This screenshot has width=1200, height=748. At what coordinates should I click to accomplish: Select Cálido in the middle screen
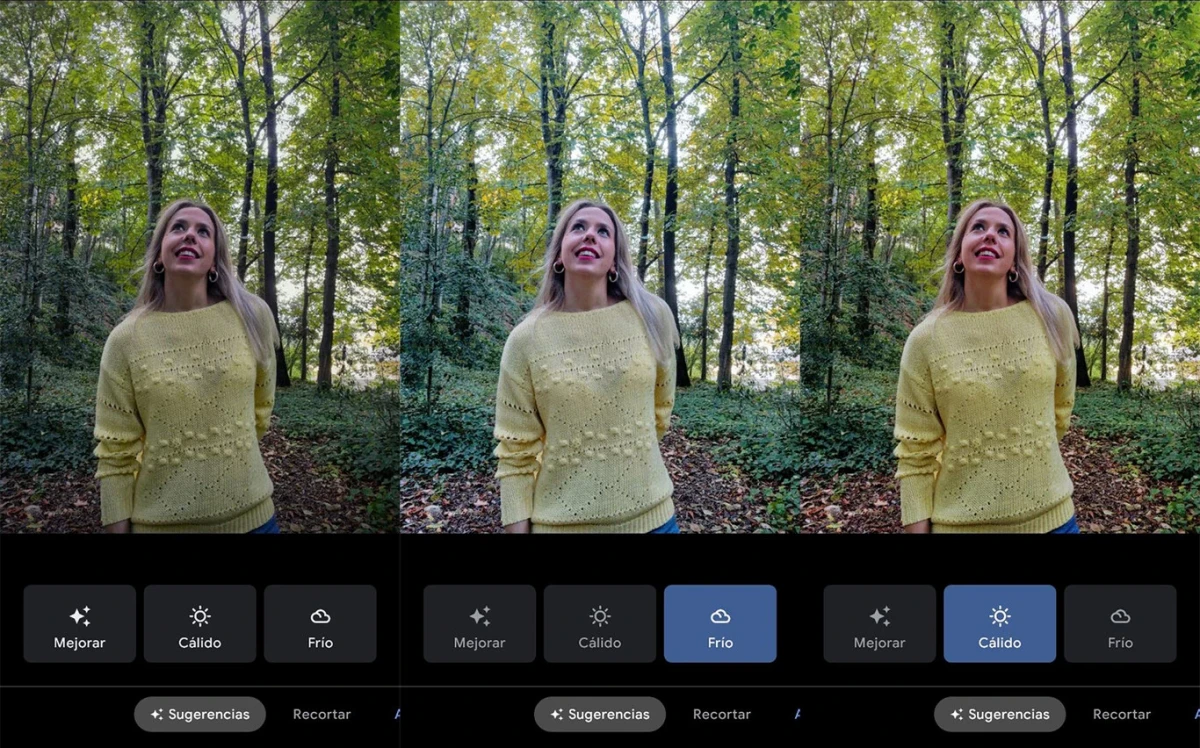pos(600,624)
